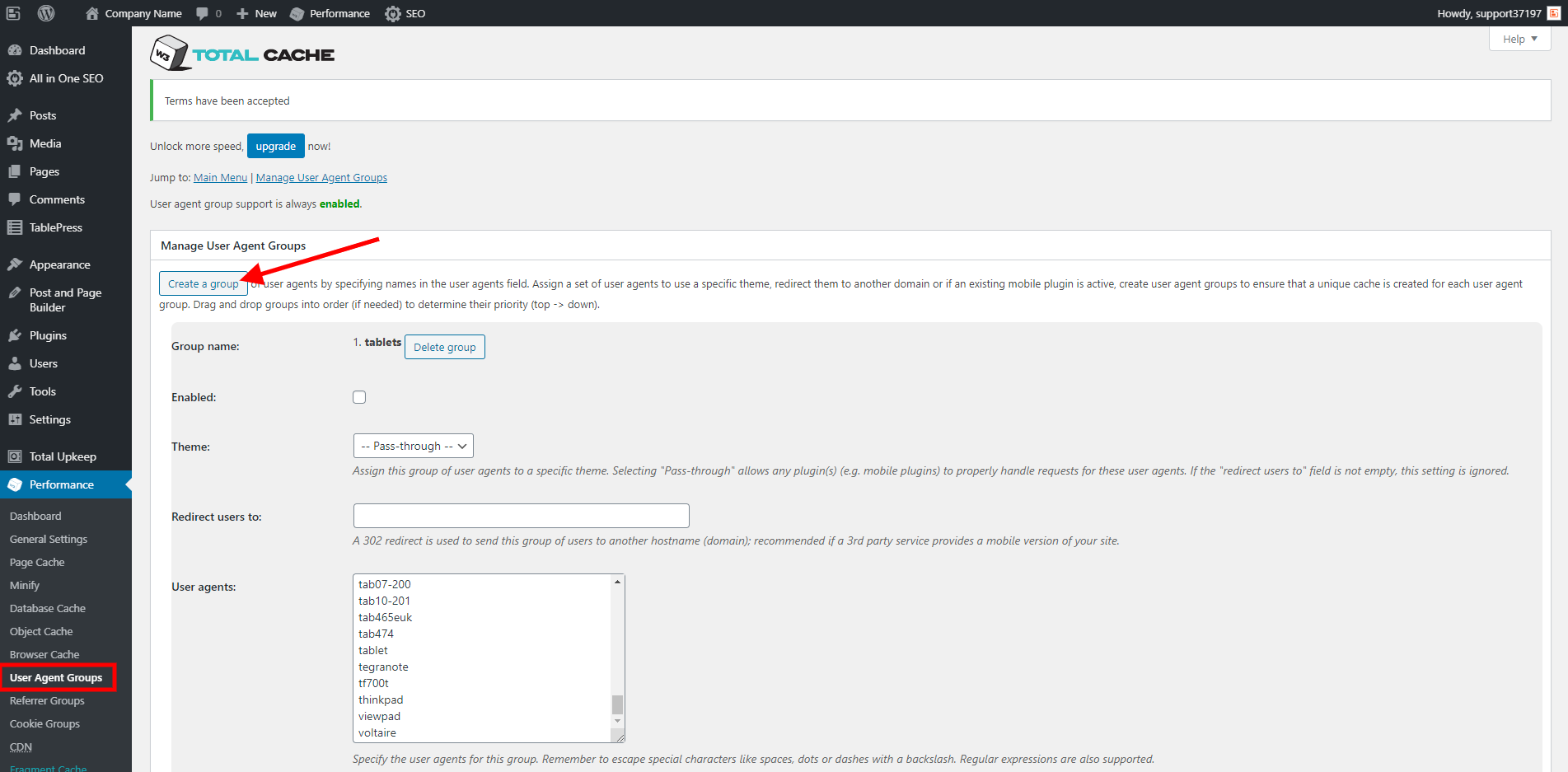Click the Users person icon
The height and width of the screenshot is (772, 1568).
tap(15, 363)
